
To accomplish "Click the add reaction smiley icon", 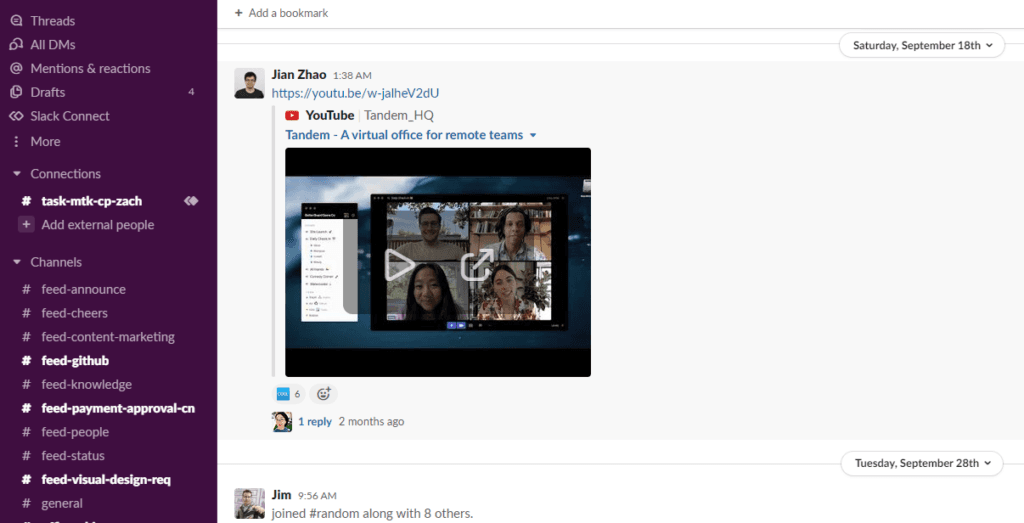I will click(x=324, y=394).
